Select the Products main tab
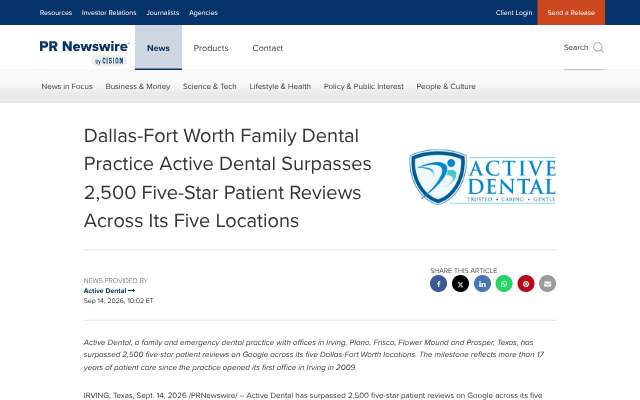The height and width of the screenshot is (400, 640). point(211,48)
